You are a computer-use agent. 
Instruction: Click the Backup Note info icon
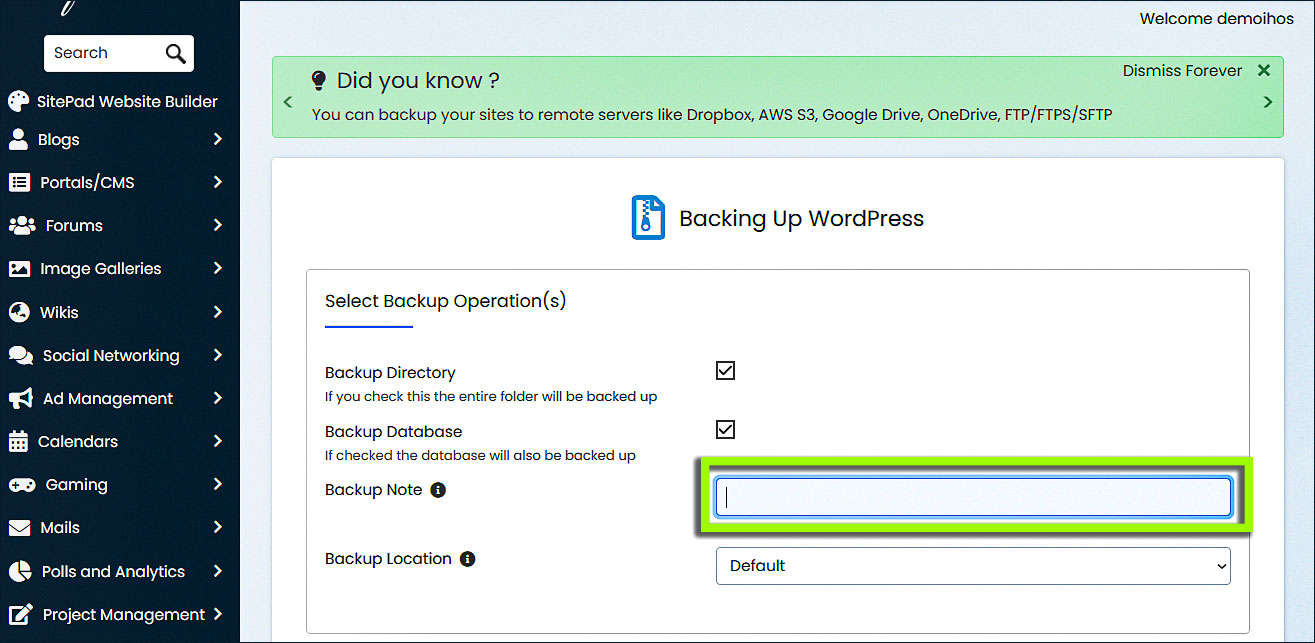[x=437, y=490]
